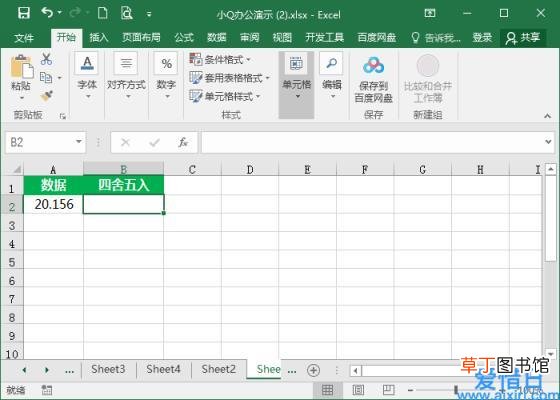Image resolution: width=560 pixels, height=400 pixels.
Task: Open the 套用表格格式 menu
Action: [x=230, y=78]
